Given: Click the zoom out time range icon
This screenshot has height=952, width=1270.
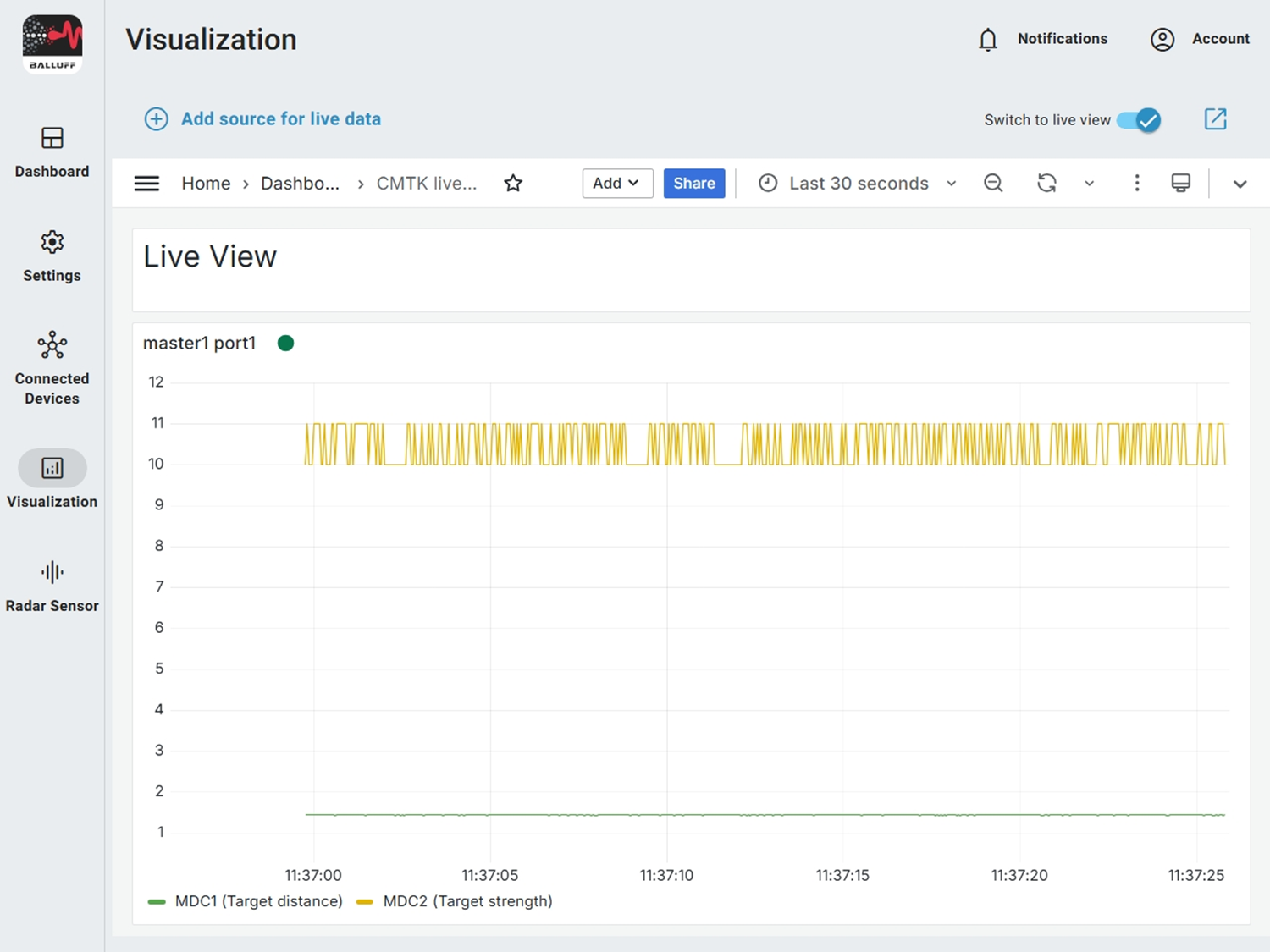Looking at the screenshot, I should 993,184.
